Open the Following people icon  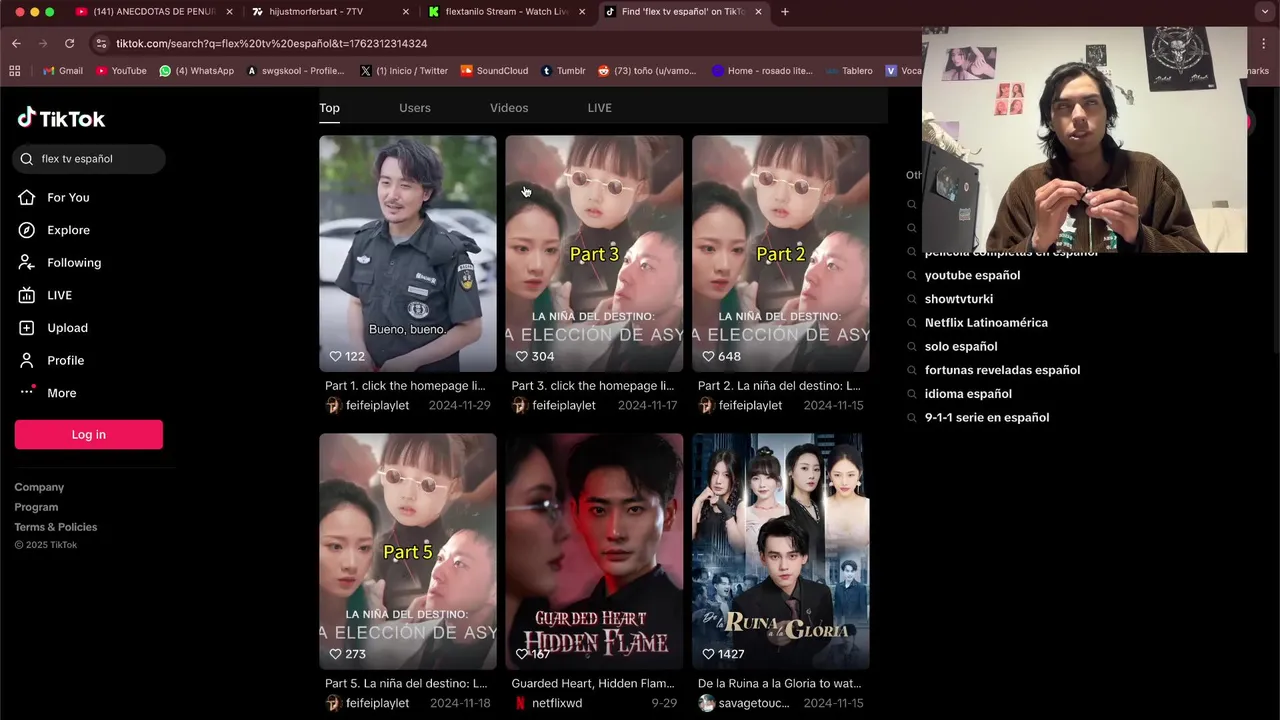tap(27, 262)
